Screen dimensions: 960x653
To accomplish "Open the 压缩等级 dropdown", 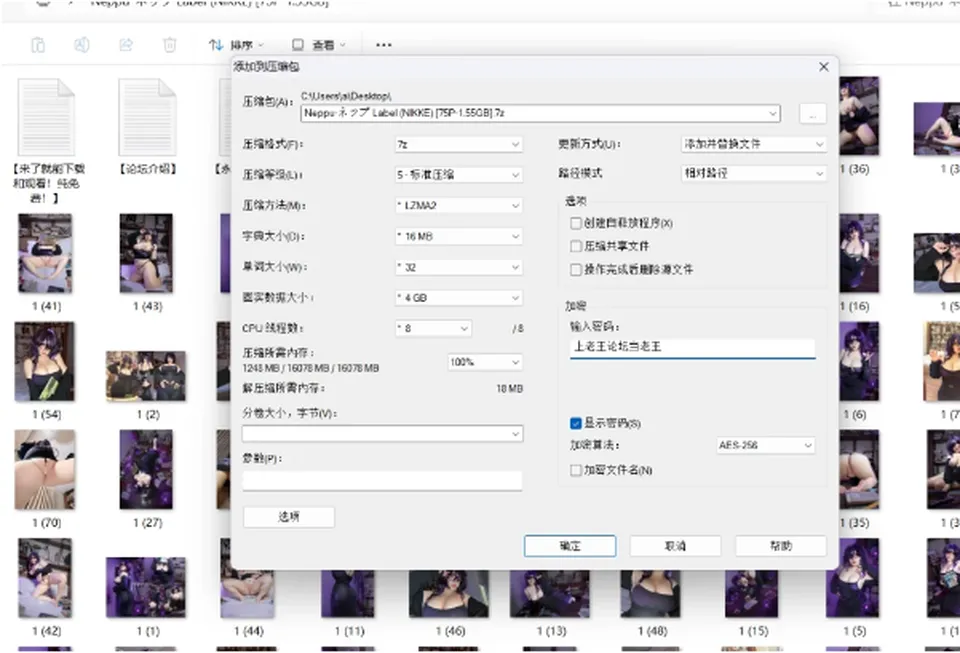I will (459, 175).
